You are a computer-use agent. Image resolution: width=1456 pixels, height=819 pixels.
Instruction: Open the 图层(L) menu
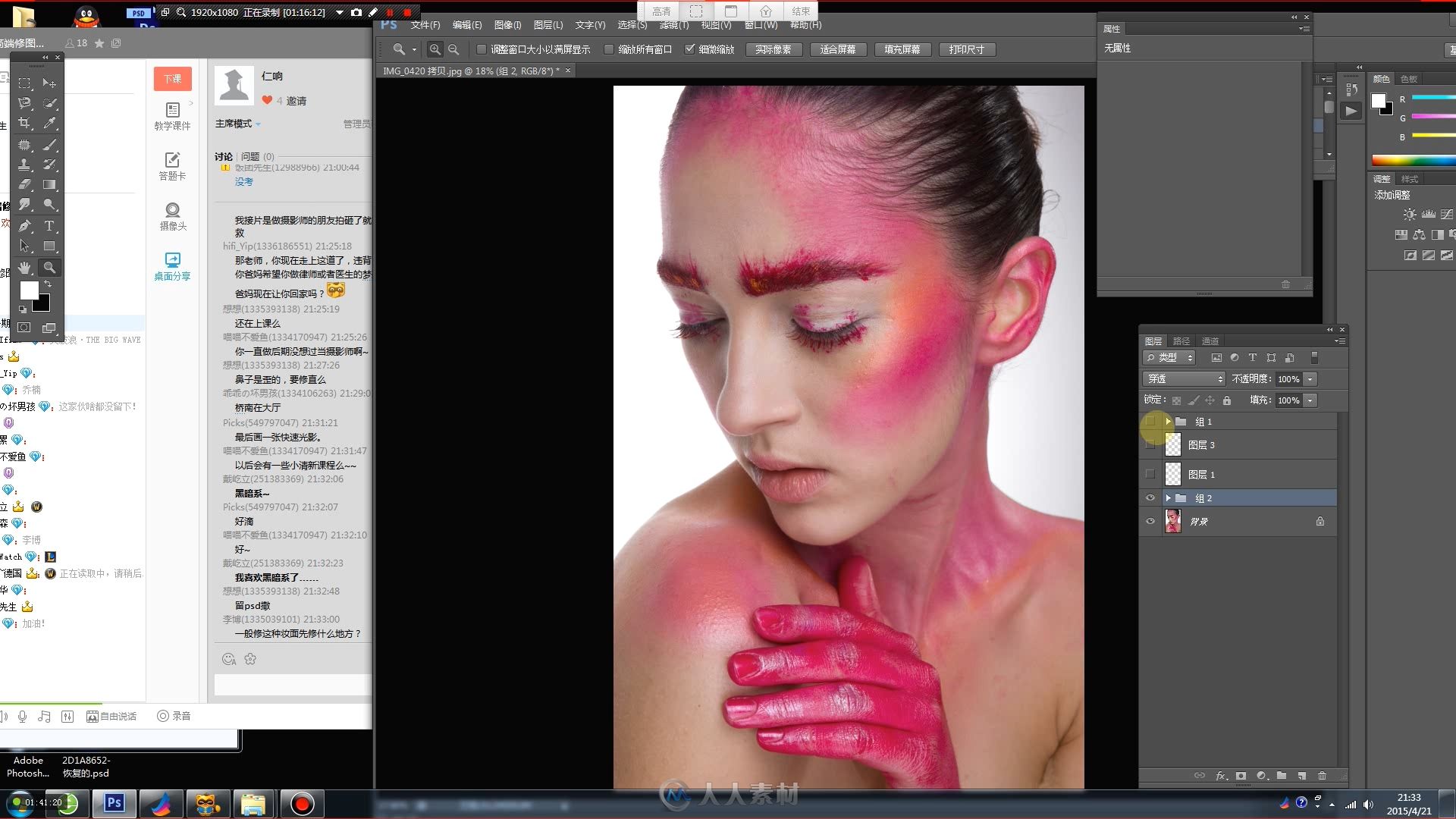(x=548, y=25)
